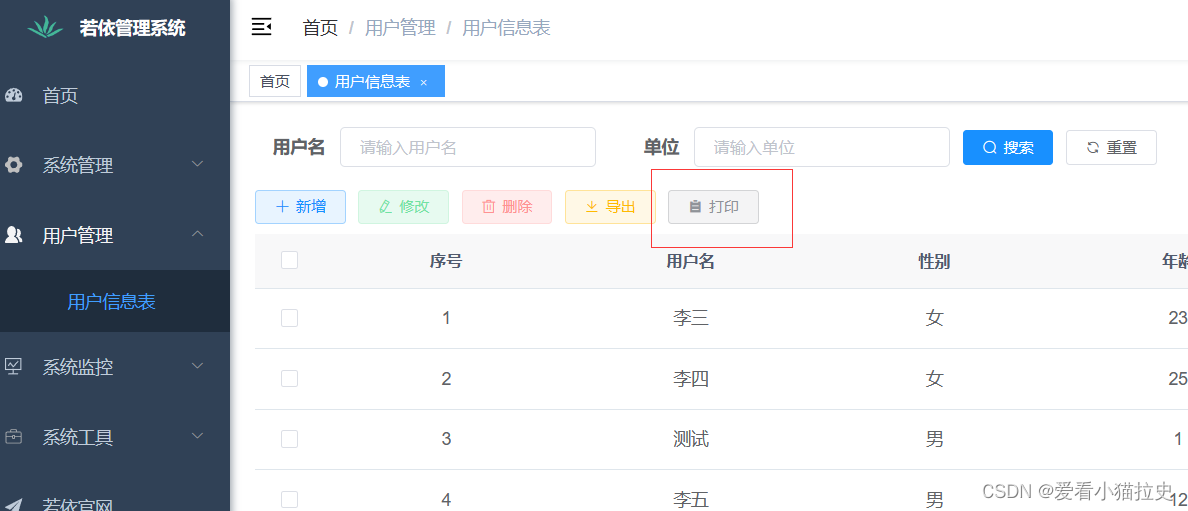
Task: Click the 男 cell in 测试 row
Action: coord(934,439)
